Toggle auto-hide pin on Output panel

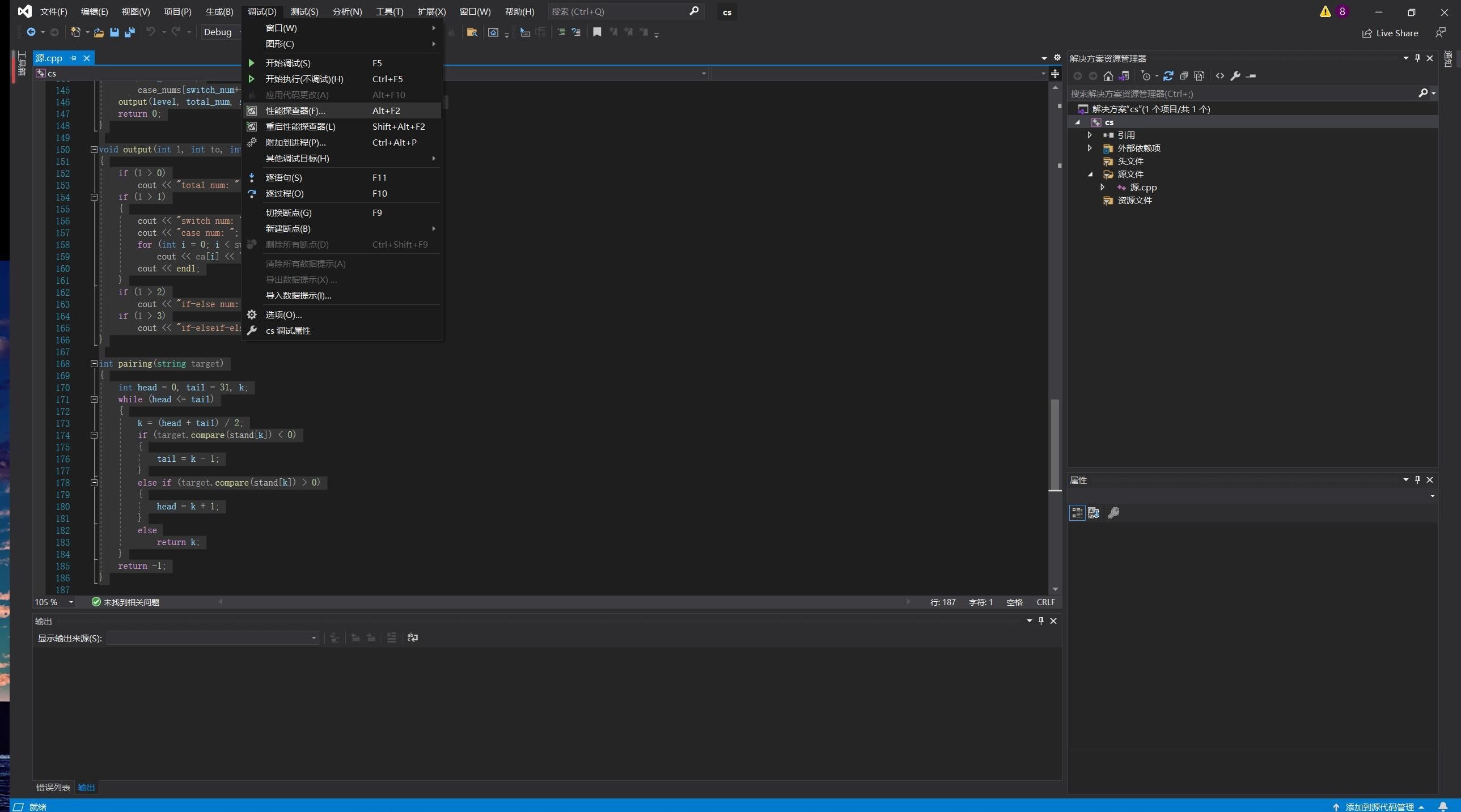click(x=1041, y=621)
